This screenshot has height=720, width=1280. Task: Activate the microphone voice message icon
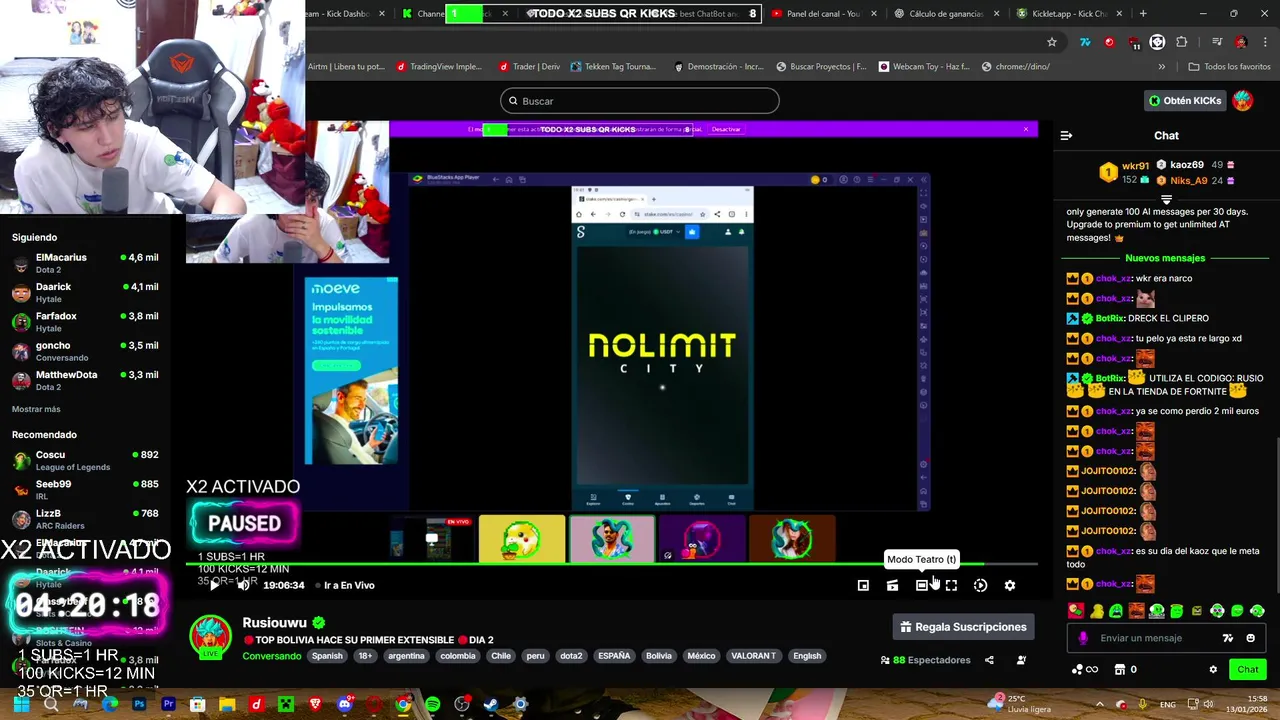[x=1083, y=638]
